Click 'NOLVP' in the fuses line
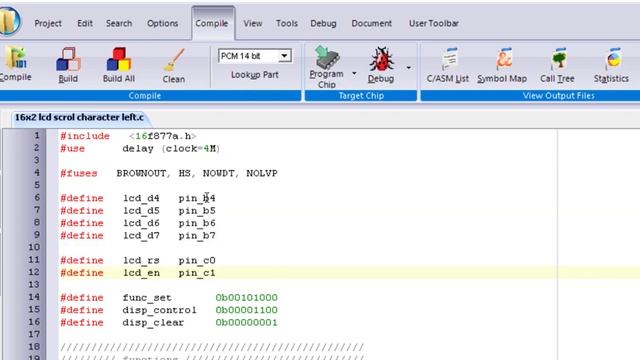This screenshot has height=360, width=640. point(262,173)
